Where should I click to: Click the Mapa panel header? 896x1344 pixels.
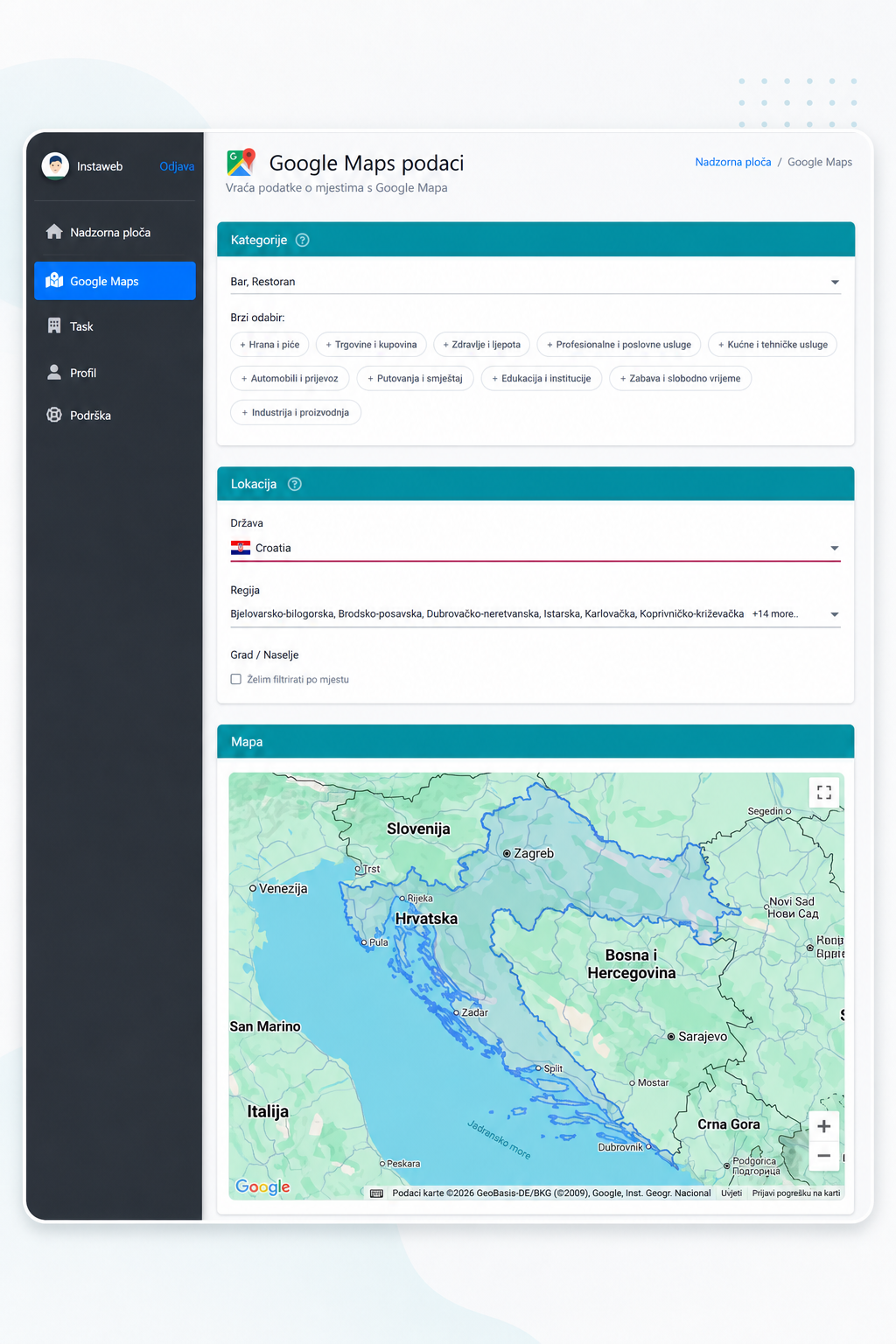(535, 741)
